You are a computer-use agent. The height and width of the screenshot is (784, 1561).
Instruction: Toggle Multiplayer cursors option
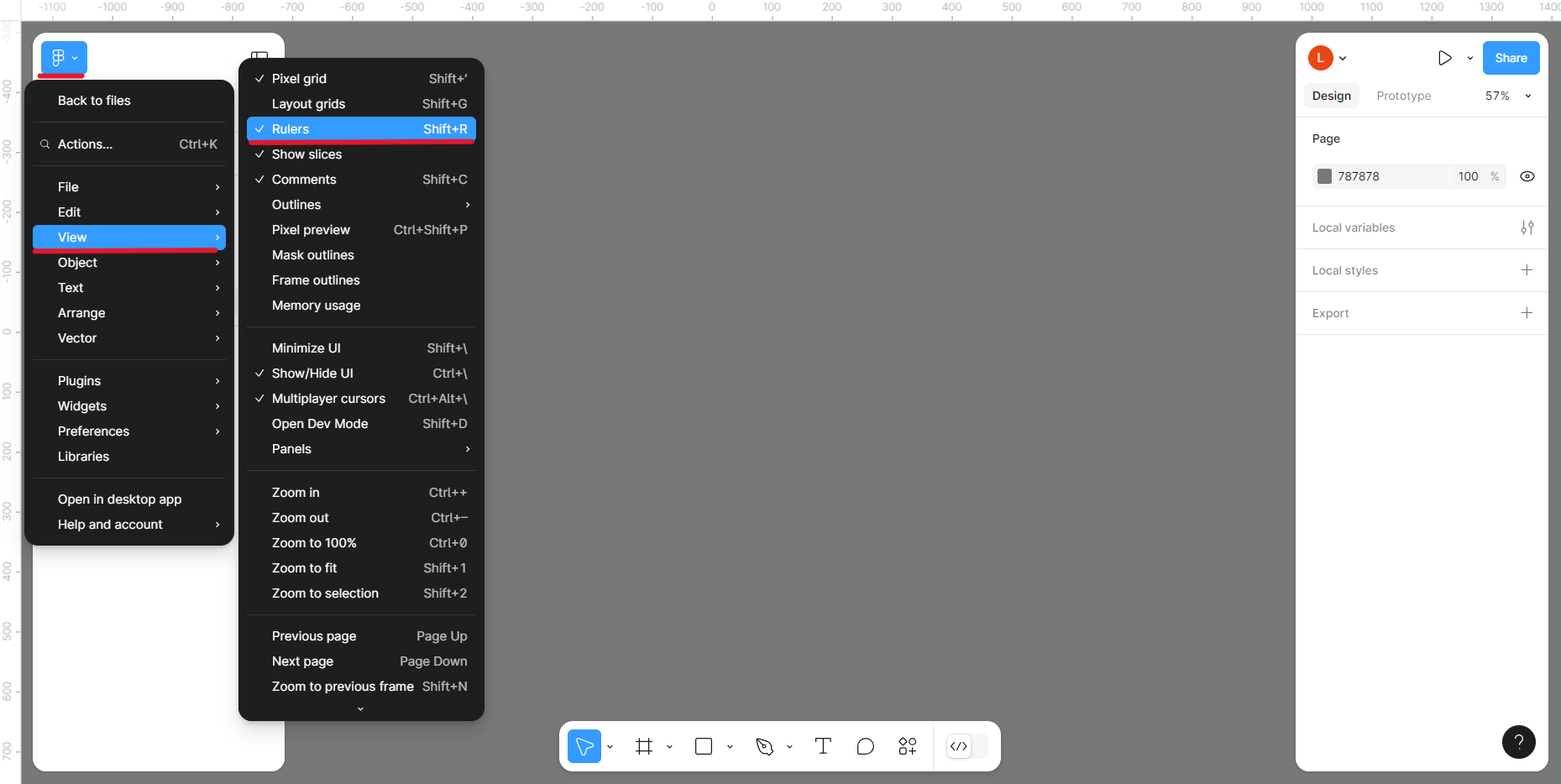(361, 399)
